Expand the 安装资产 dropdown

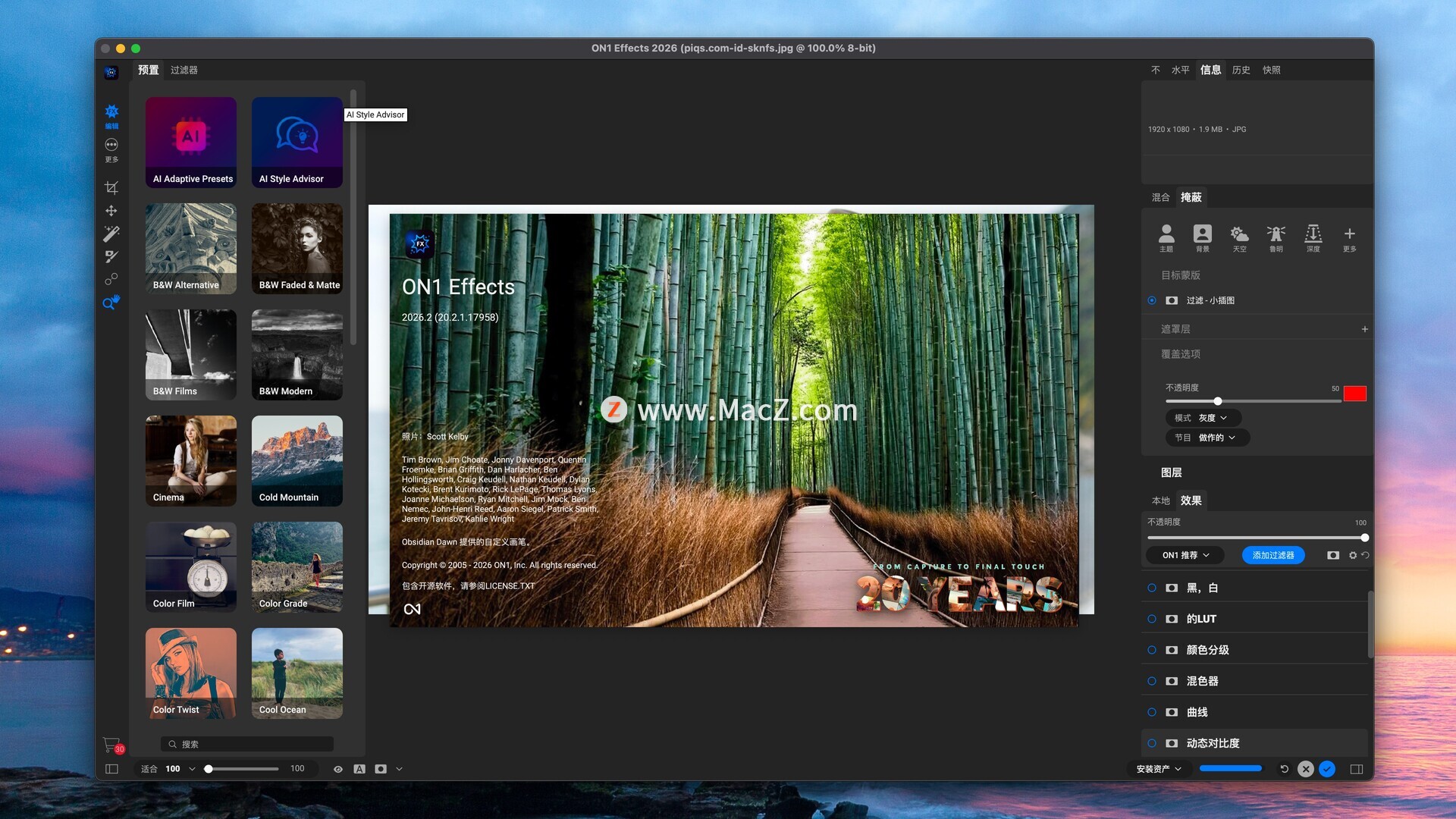coord(1159,769)
